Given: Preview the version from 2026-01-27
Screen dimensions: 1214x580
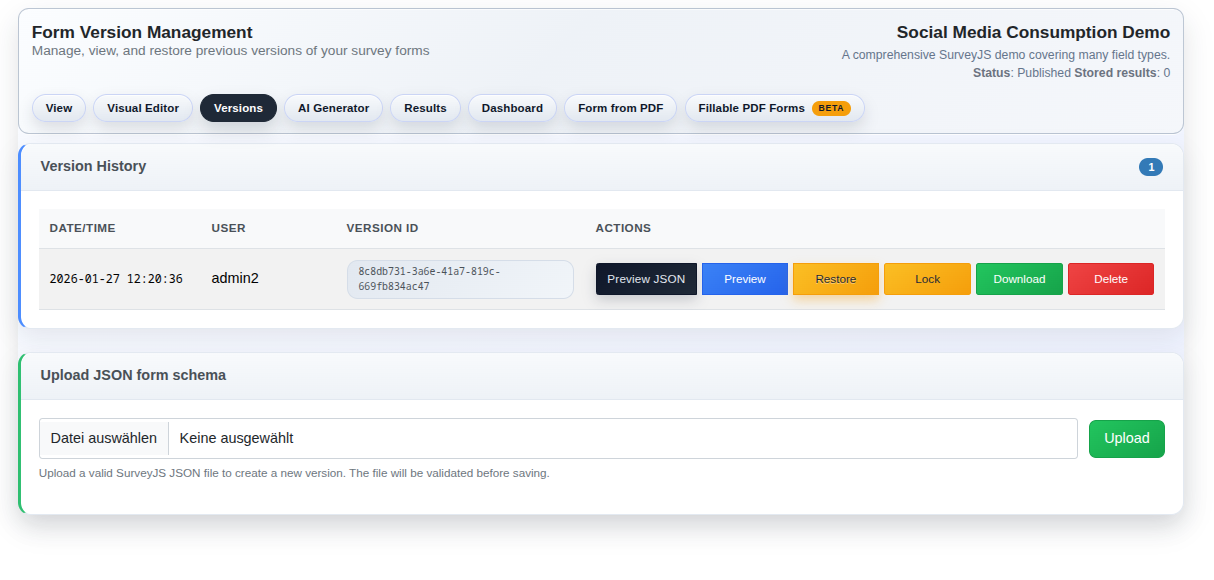Looking at the screenshot, I should tap(744, 279).
